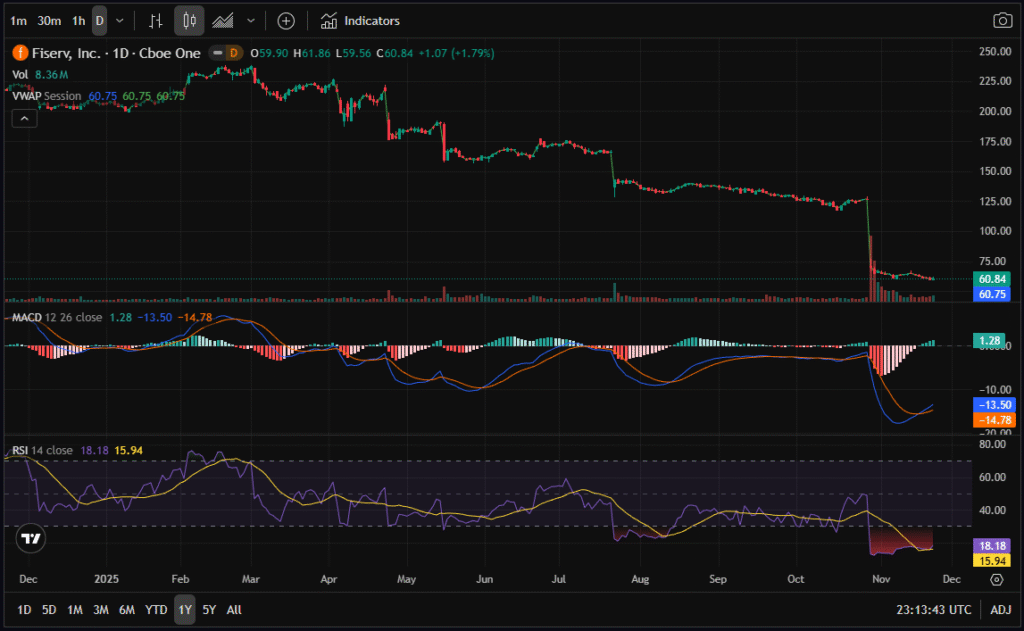1024x631 pixels.
Task: Enable the 1m interval
Action: click(x=19, y=20)
